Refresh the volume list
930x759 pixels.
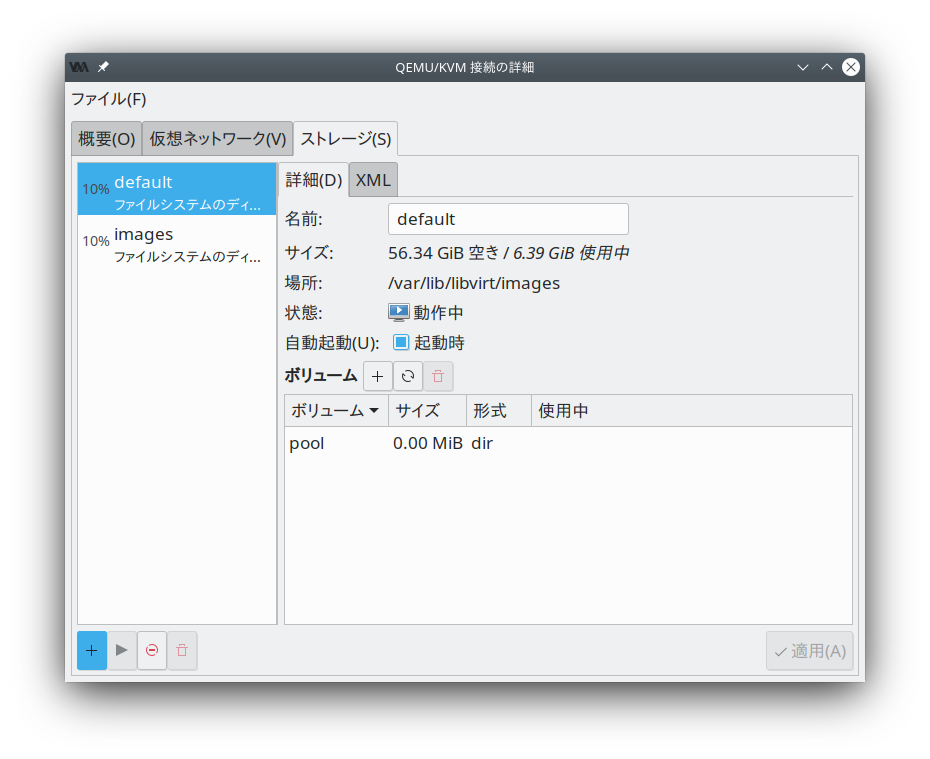pyautogui.click(x=408, y=376)
